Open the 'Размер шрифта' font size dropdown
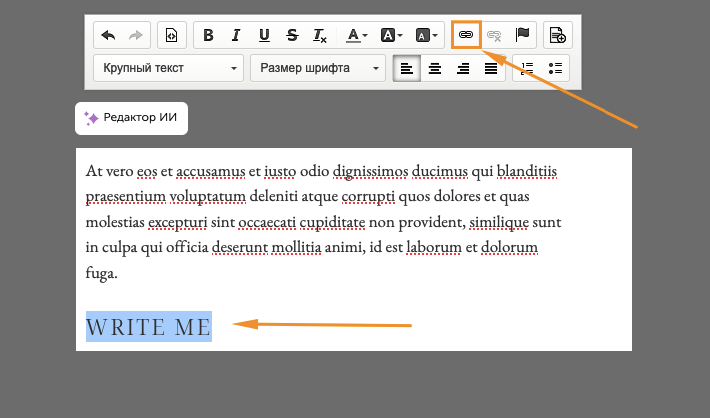Screen dimensions: 710x418 (317, 69)
